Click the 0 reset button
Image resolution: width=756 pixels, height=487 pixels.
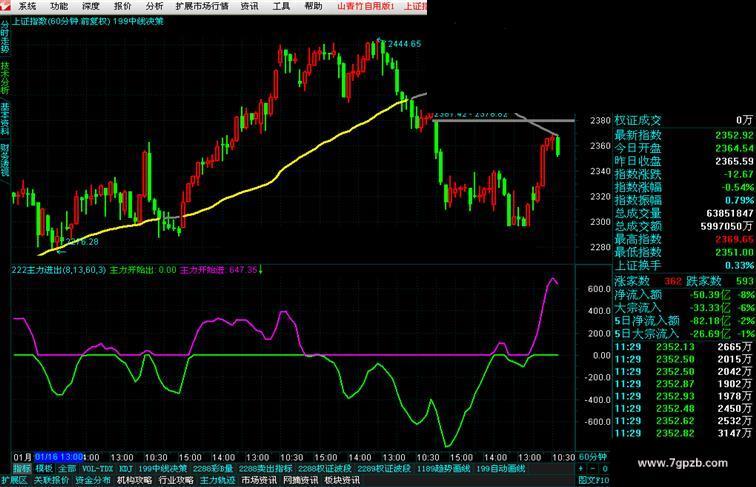click(605, 469)
